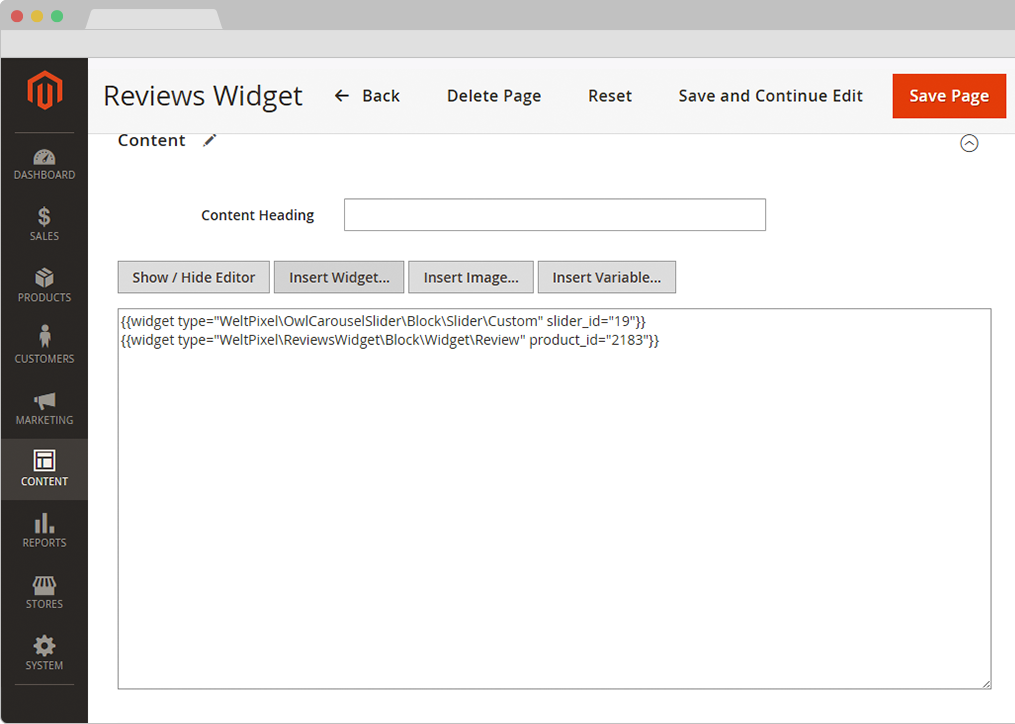Open the System settings menu in sidebar
1015x724 pixels.
point(44,653)
